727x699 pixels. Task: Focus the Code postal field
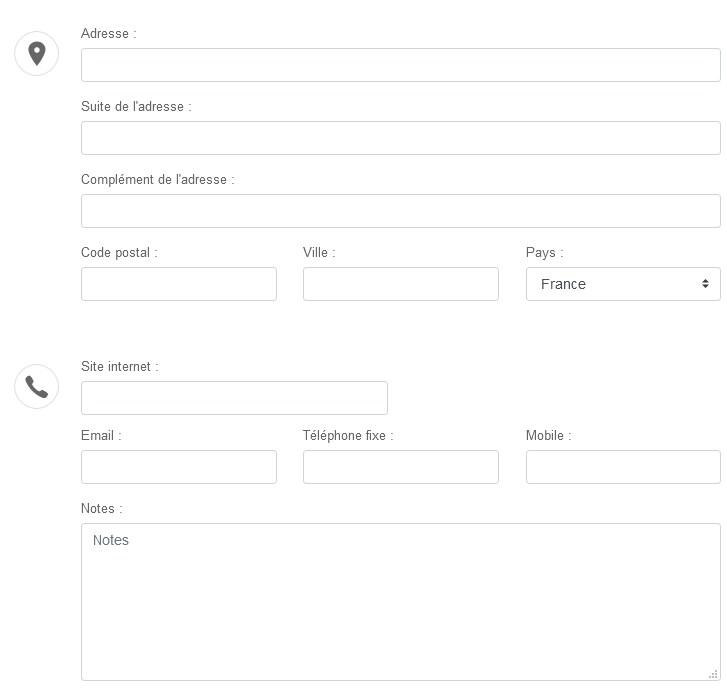point(179,284)
